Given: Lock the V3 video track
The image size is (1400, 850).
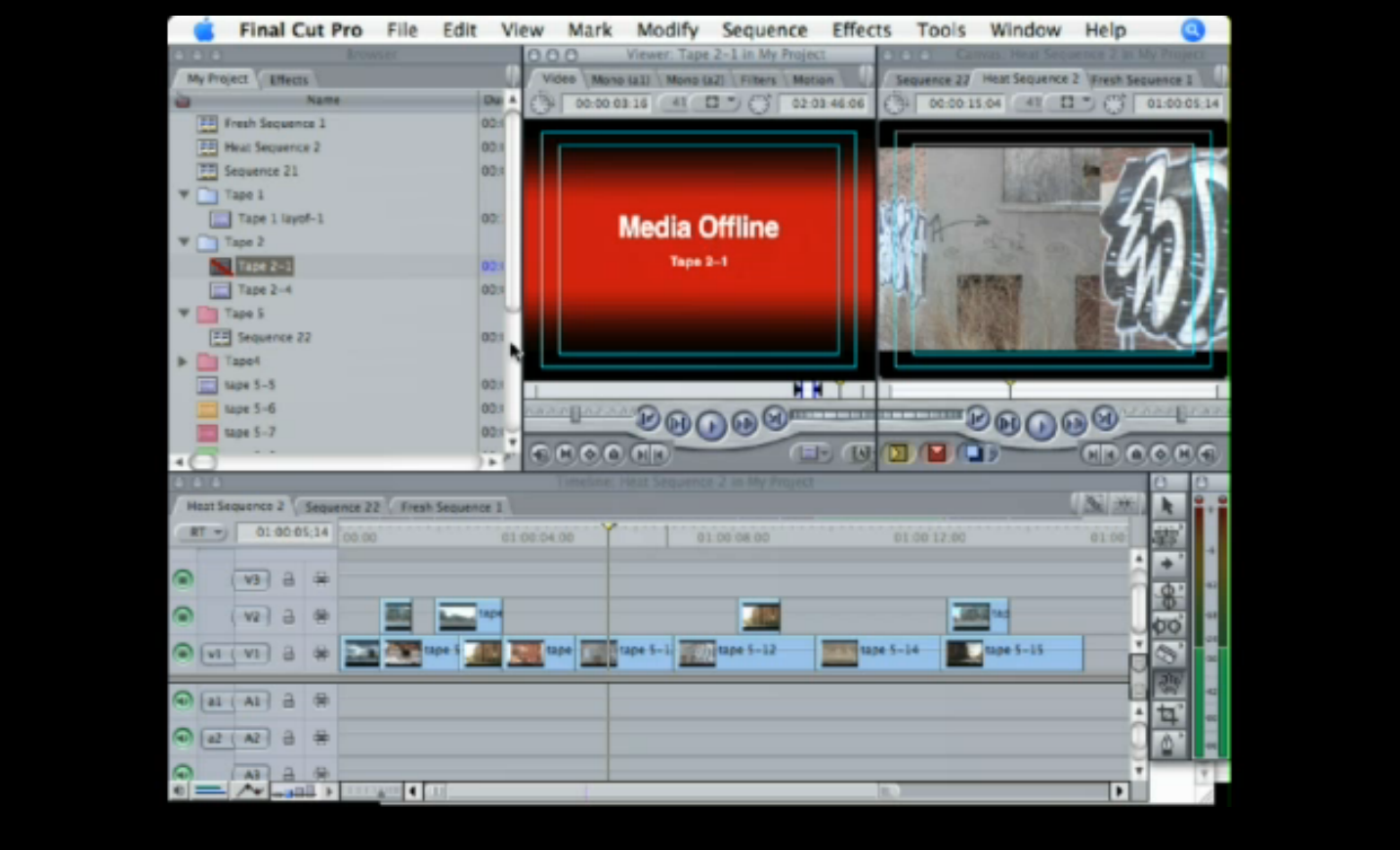Looking at the screenshot, I should point(288,579).
